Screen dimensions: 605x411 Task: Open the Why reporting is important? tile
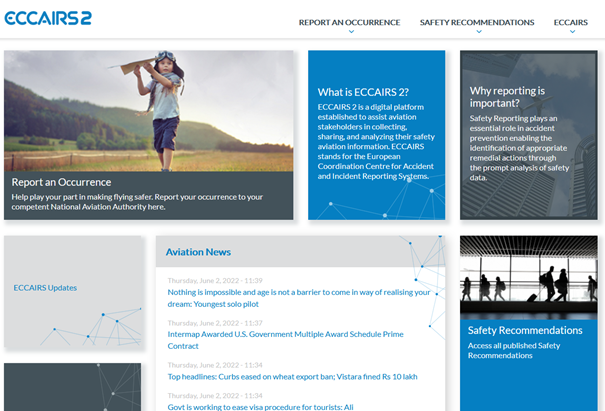tap(529, 135)
